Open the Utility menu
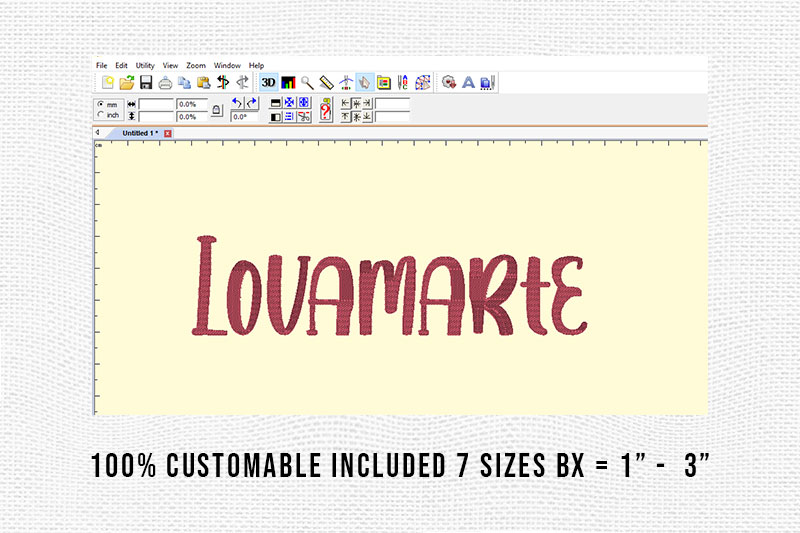The height and width of the screenshot is (533, 800). (x=145, y=65)
